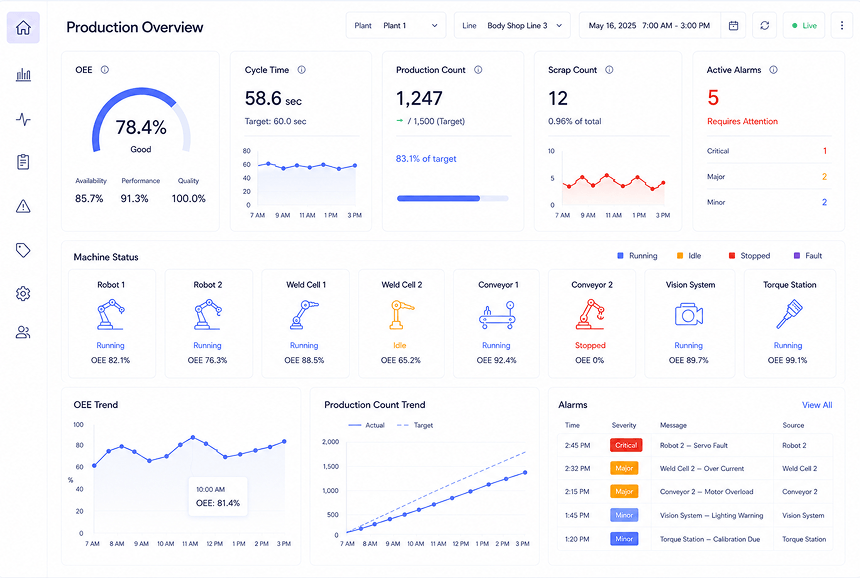Click the Minor alarm count row
This screenshot has height=578, width=860.
coord(768,202)
